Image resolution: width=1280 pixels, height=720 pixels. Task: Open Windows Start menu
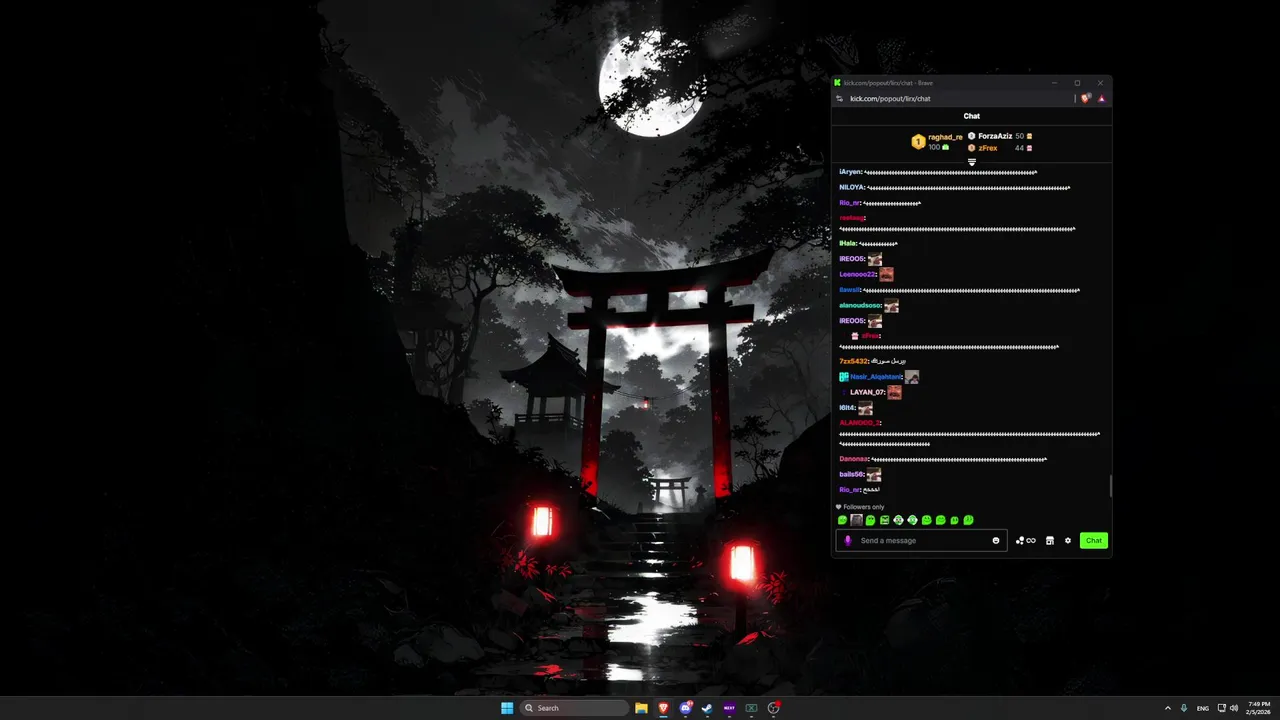tap(507, 708)
